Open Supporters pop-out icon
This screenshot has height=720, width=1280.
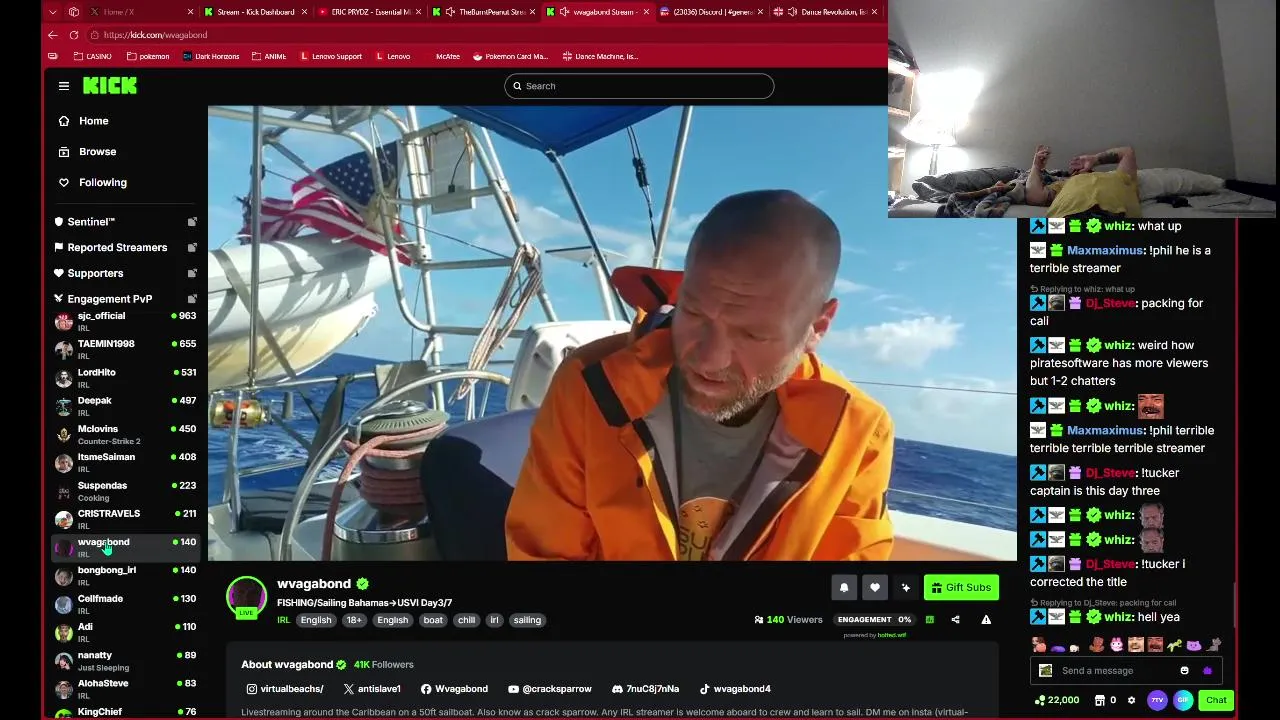pyautogui.click(x=192, y=273)
